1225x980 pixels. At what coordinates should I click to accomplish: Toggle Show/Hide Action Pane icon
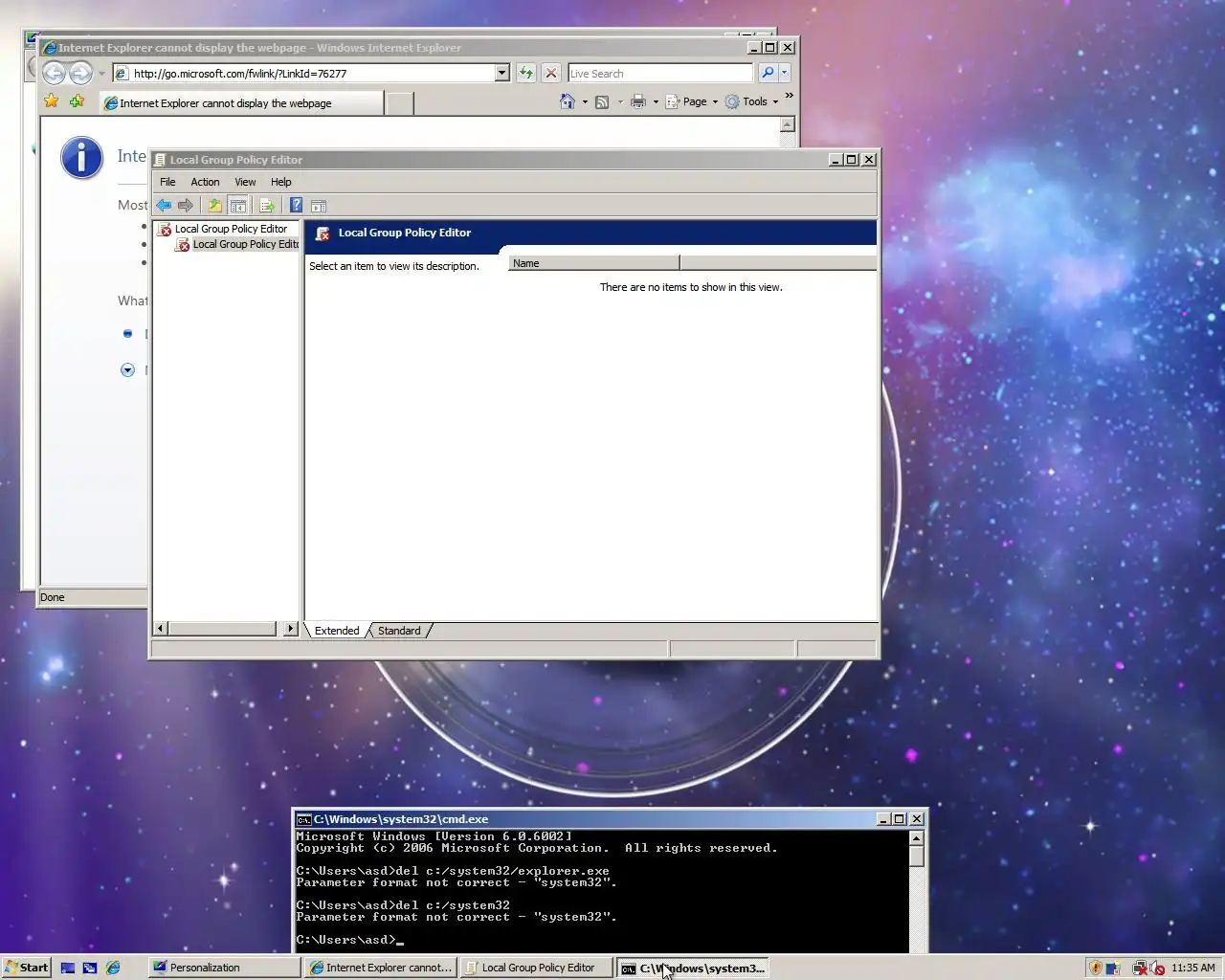point(319,206)
